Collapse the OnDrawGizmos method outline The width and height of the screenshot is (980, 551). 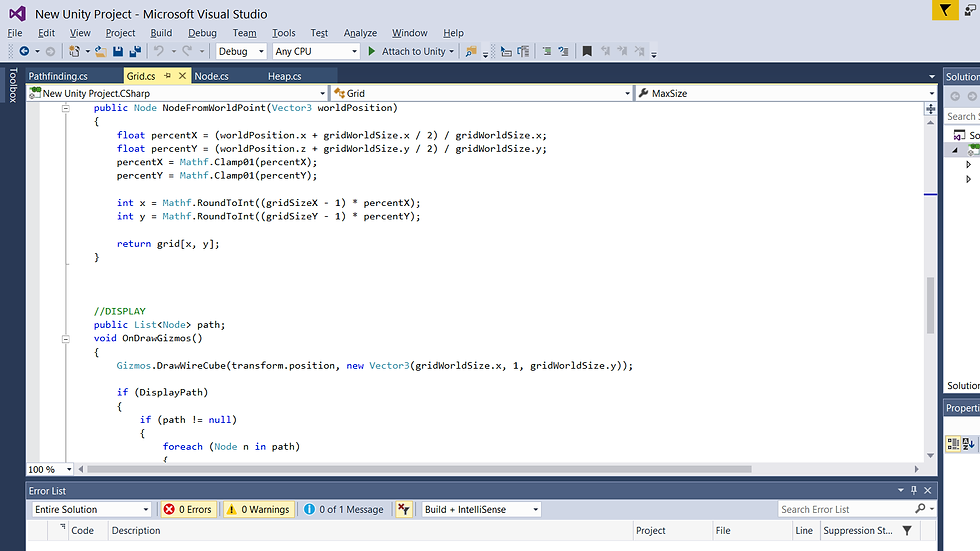(x=66, y=339)
